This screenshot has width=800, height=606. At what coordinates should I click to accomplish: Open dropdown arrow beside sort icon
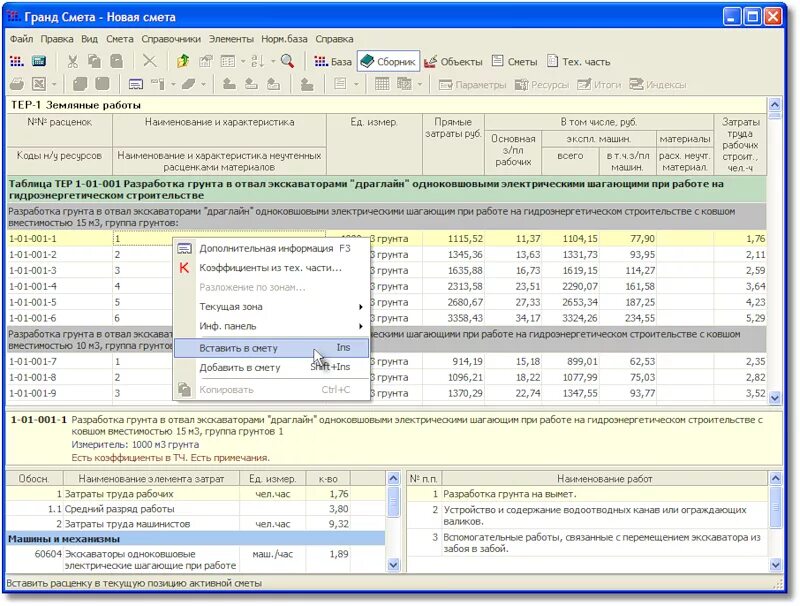click(273, 62)
